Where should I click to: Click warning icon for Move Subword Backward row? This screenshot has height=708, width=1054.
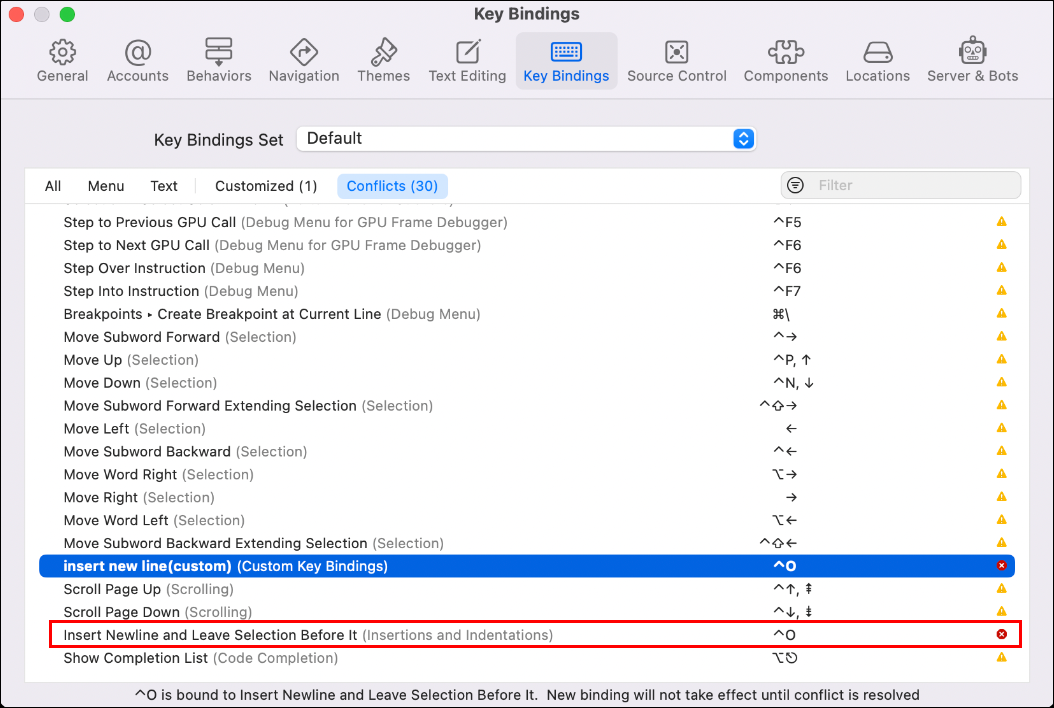tap(1002, 451)
